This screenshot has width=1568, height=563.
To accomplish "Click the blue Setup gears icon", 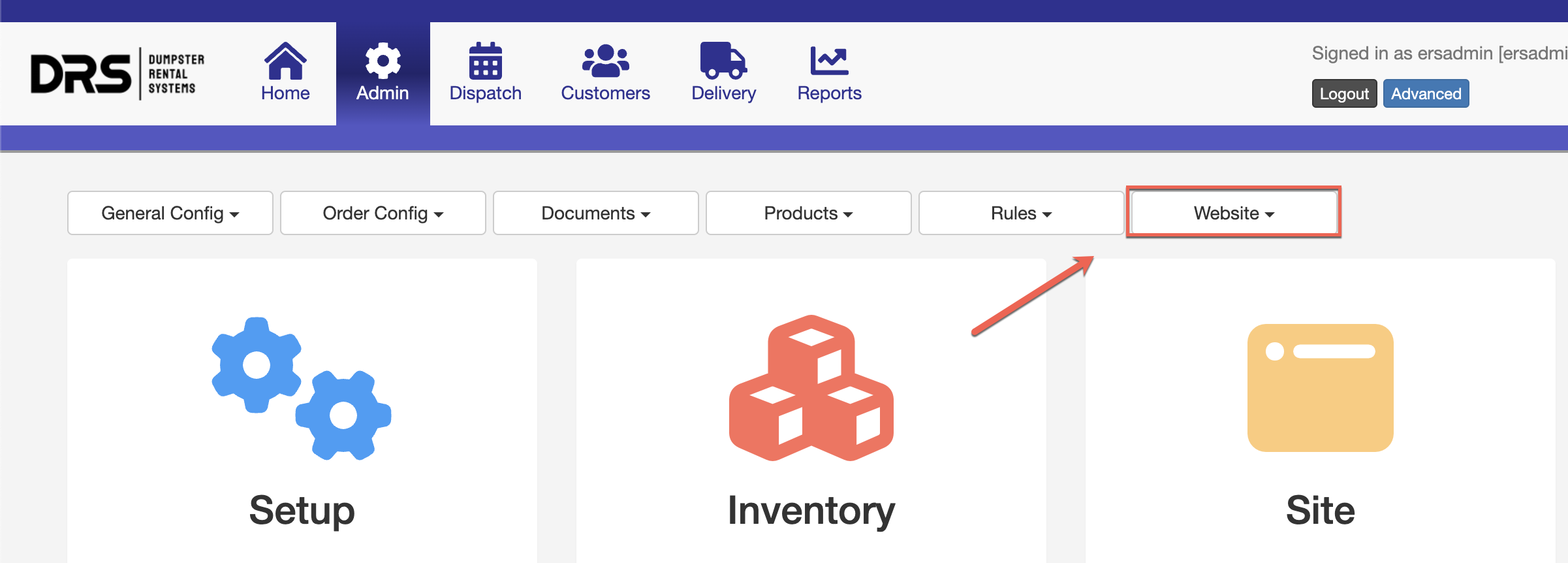I will (302, 389).
